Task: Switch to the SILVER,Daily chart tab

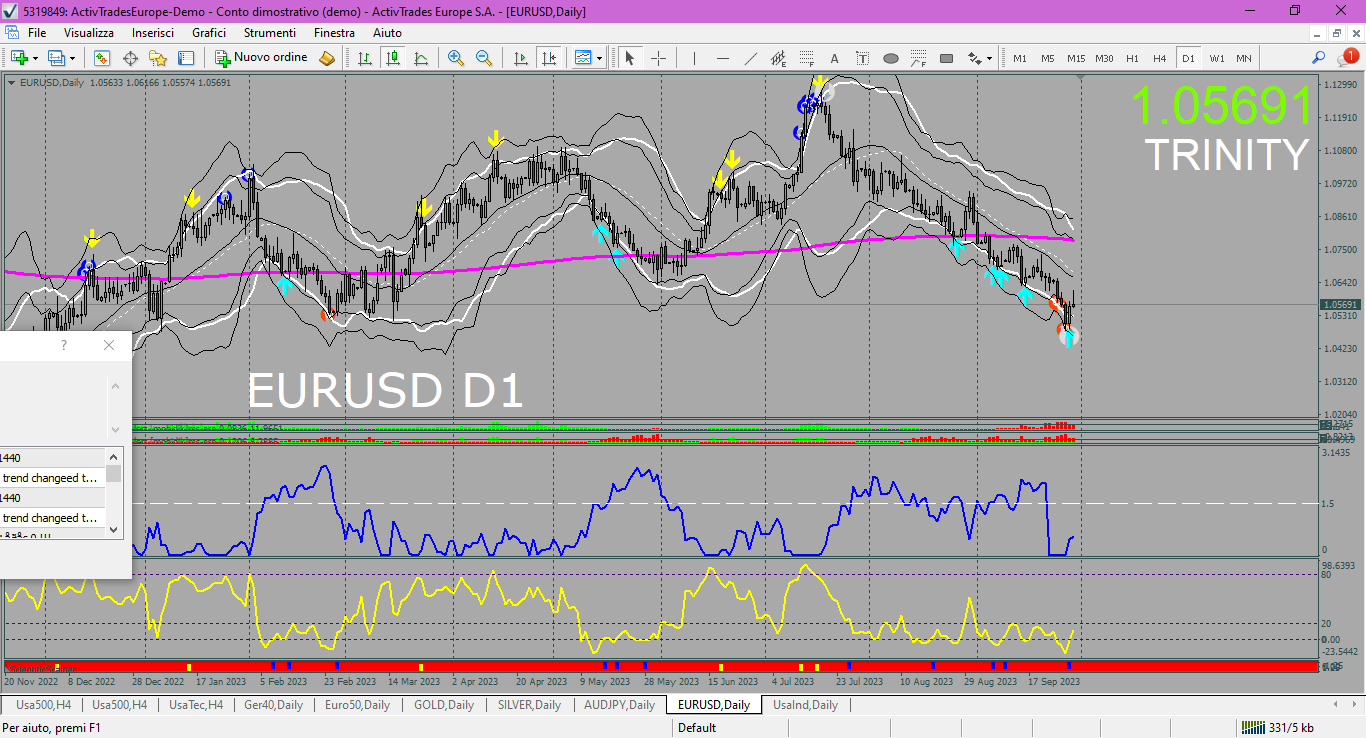Action: (529, 705)
